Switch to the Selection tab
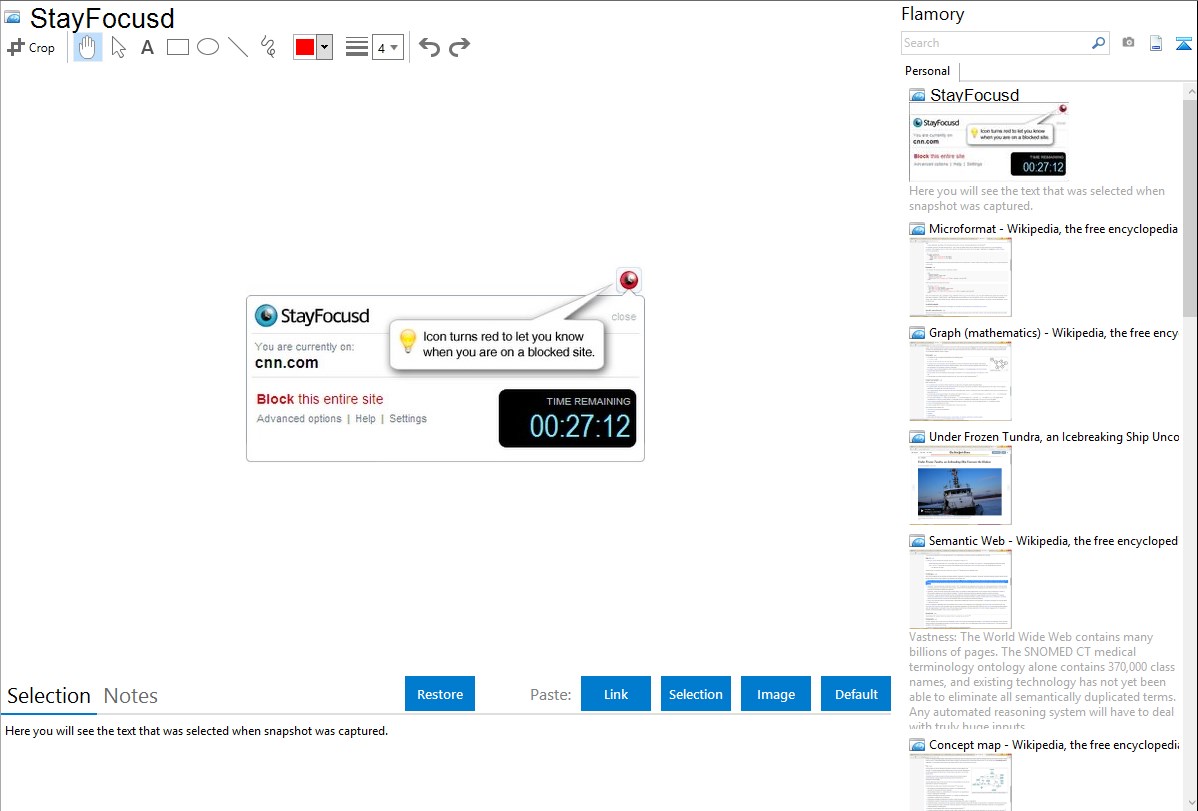This screenshot has height=811, width=1198. [49, 696]
